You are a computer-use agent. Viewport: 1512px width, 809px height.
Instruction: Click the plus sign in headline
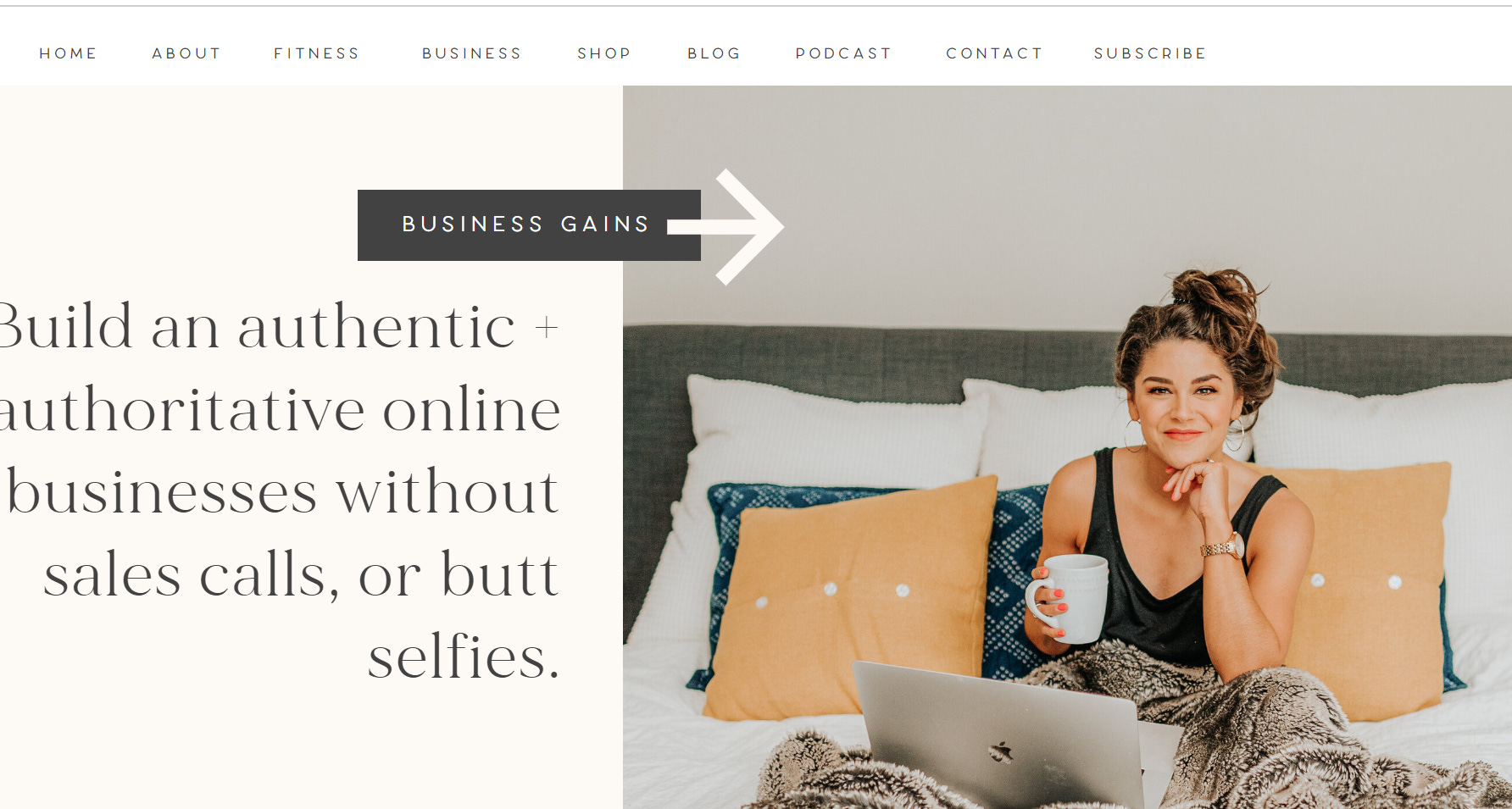click(547, 327)
